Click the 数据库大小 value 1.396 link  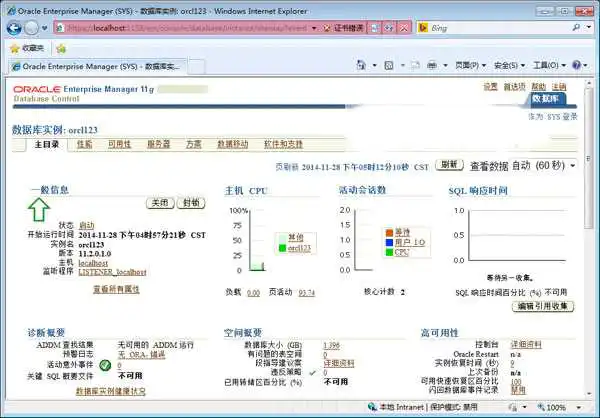click(331, 345)
